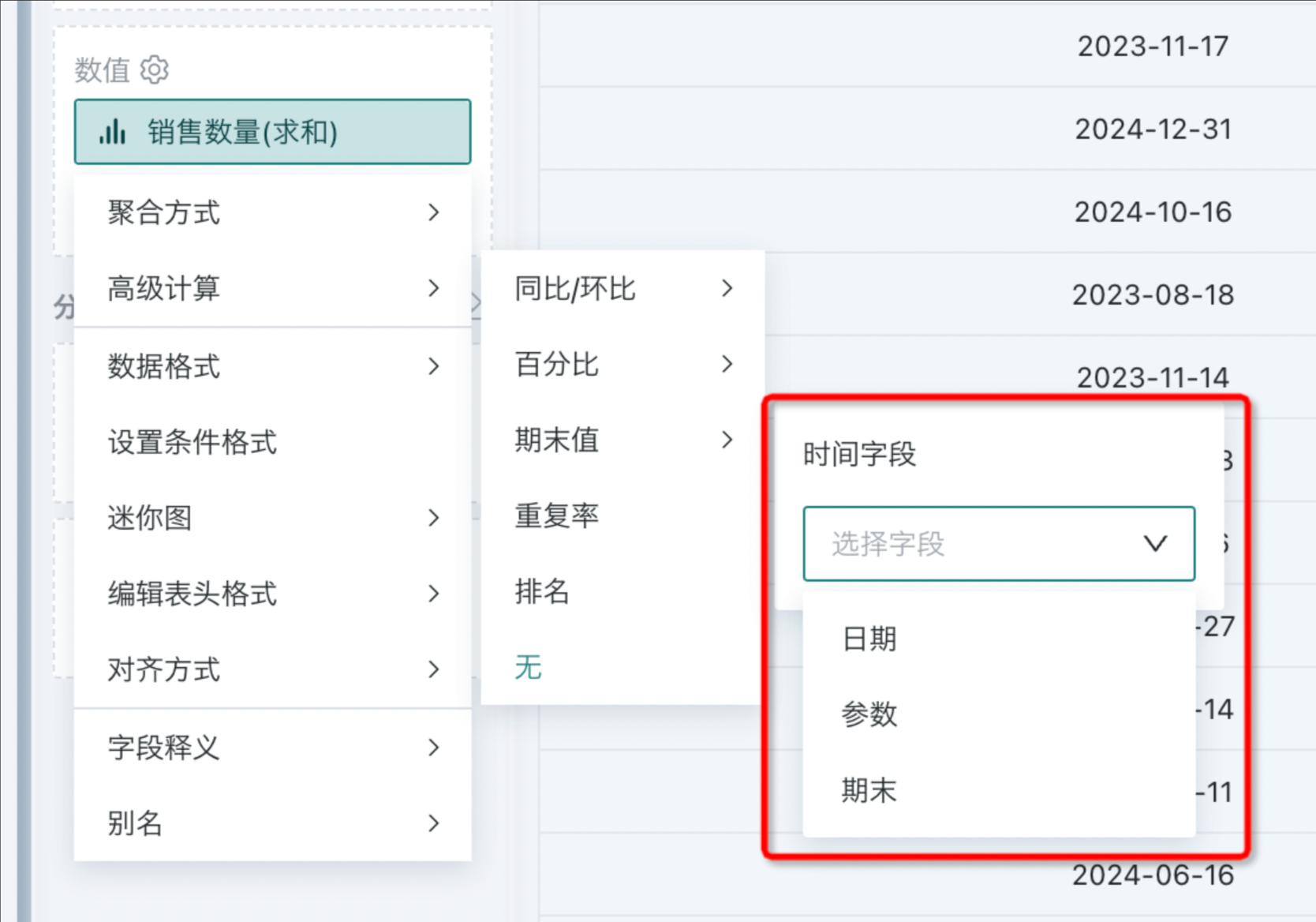Open the 高级计算 menu entry
The width and height of the screenshot is (1316, 922).
click(272, 288)
